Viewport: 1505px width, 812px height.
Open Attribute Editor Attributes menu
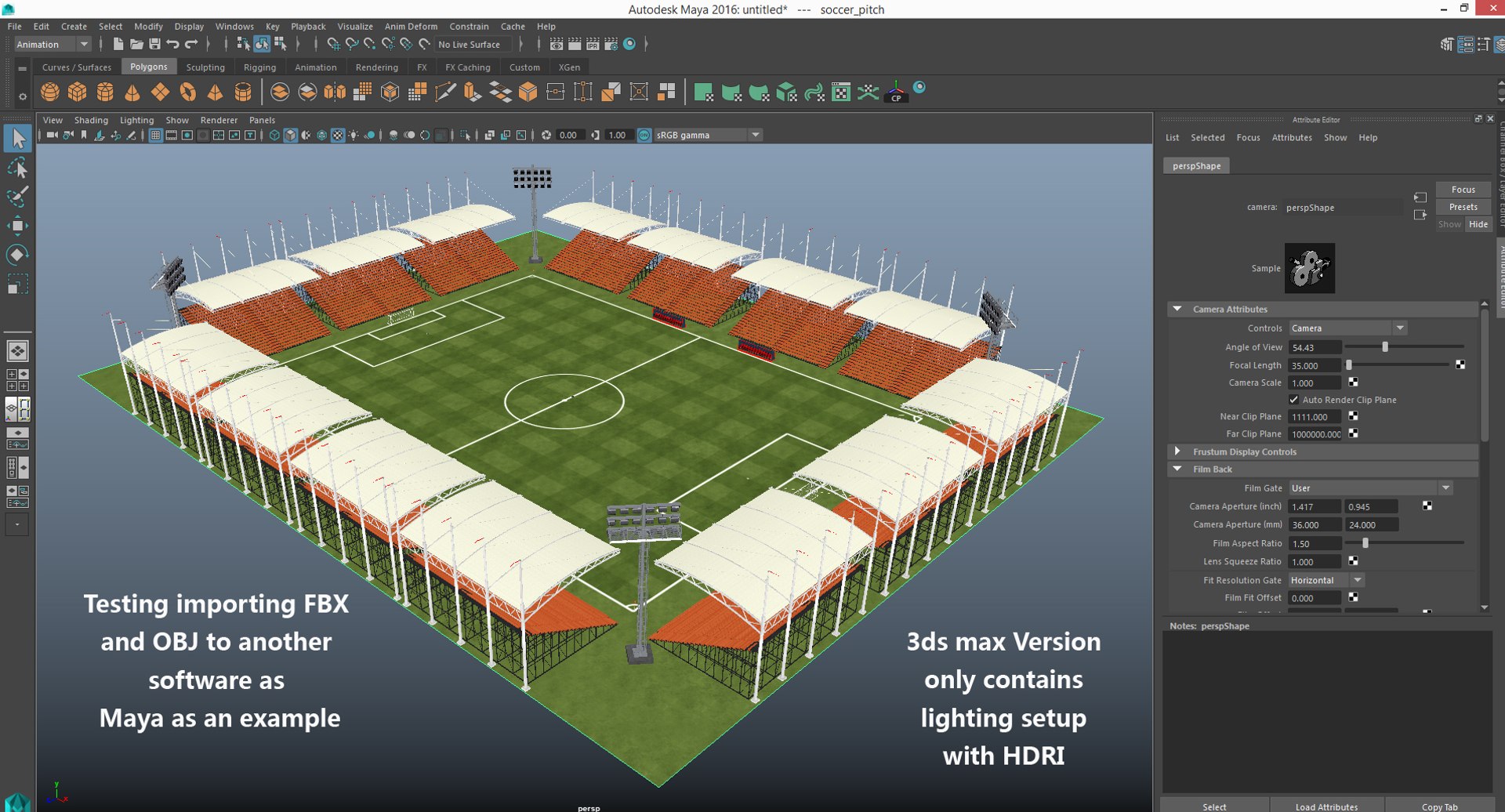pyautogui.click(x=1292, y=138)
